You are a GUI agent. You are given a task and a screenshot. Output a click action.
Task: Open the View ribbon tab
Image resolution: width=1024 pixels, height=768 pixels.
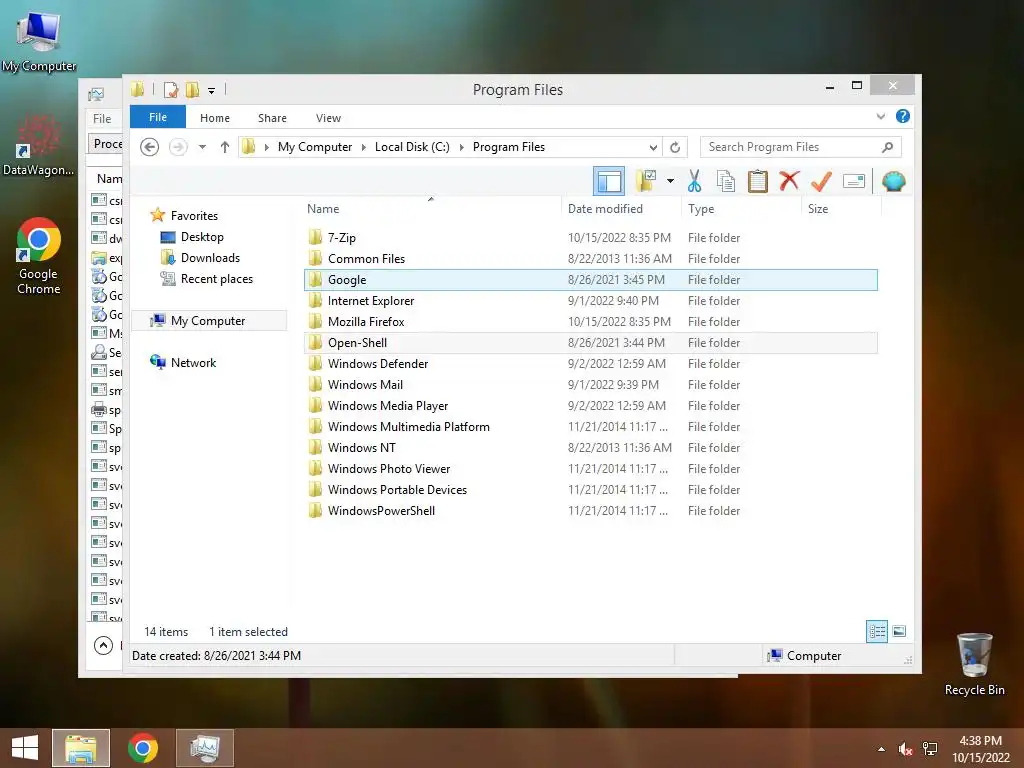point(328,118)
